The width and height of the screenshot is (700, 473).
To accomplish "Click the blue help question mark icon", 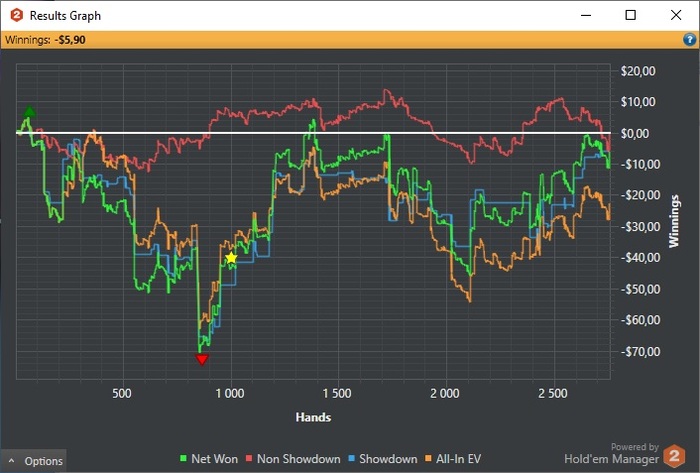I will pos(689,40).
